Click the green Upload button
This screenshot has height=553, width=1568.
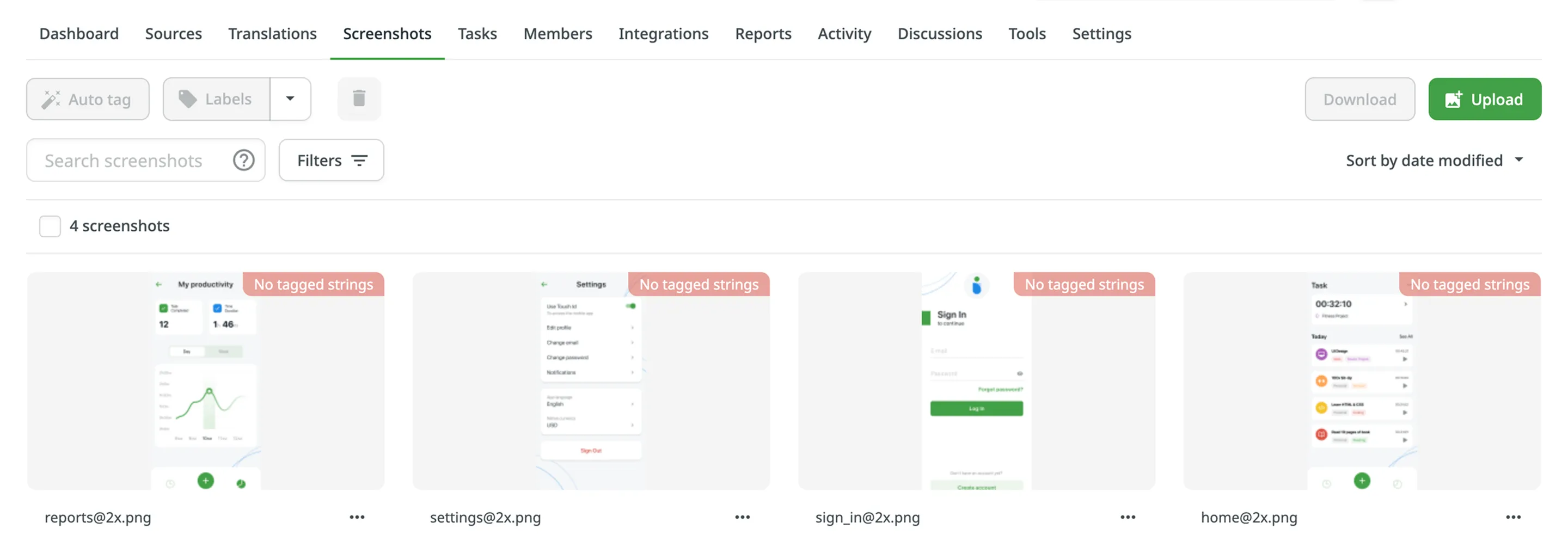click(x=1485, y=99)
